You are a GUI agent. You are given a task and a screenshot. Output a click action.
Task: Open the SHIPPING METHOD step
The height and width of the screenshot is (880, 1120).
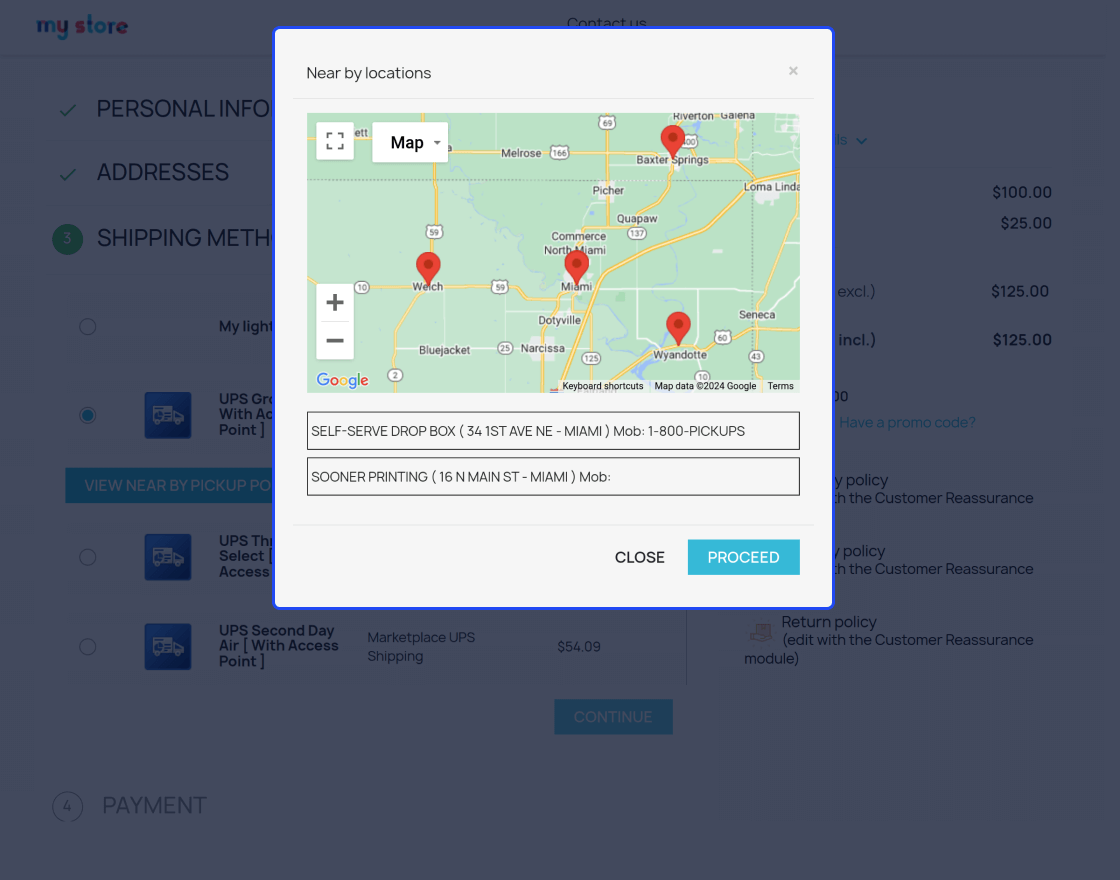coord(184,238)
